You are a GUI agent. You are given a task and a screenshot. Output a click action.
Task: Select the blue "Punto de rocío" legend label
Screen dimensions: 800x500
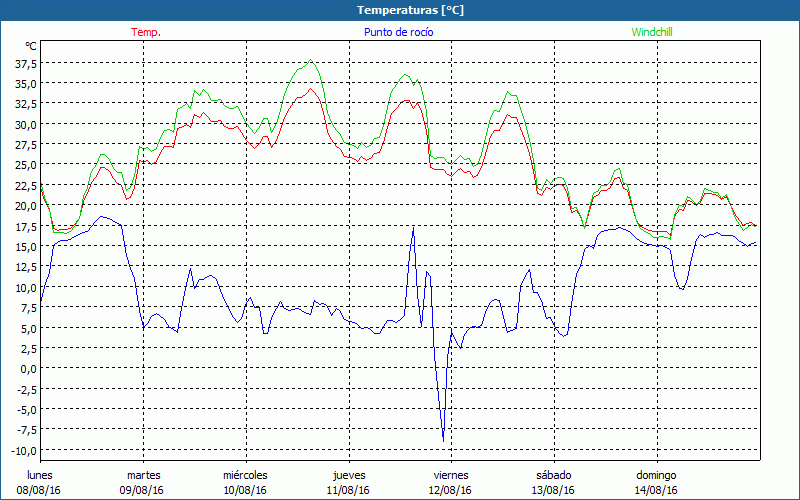click(x=398, y=32)
